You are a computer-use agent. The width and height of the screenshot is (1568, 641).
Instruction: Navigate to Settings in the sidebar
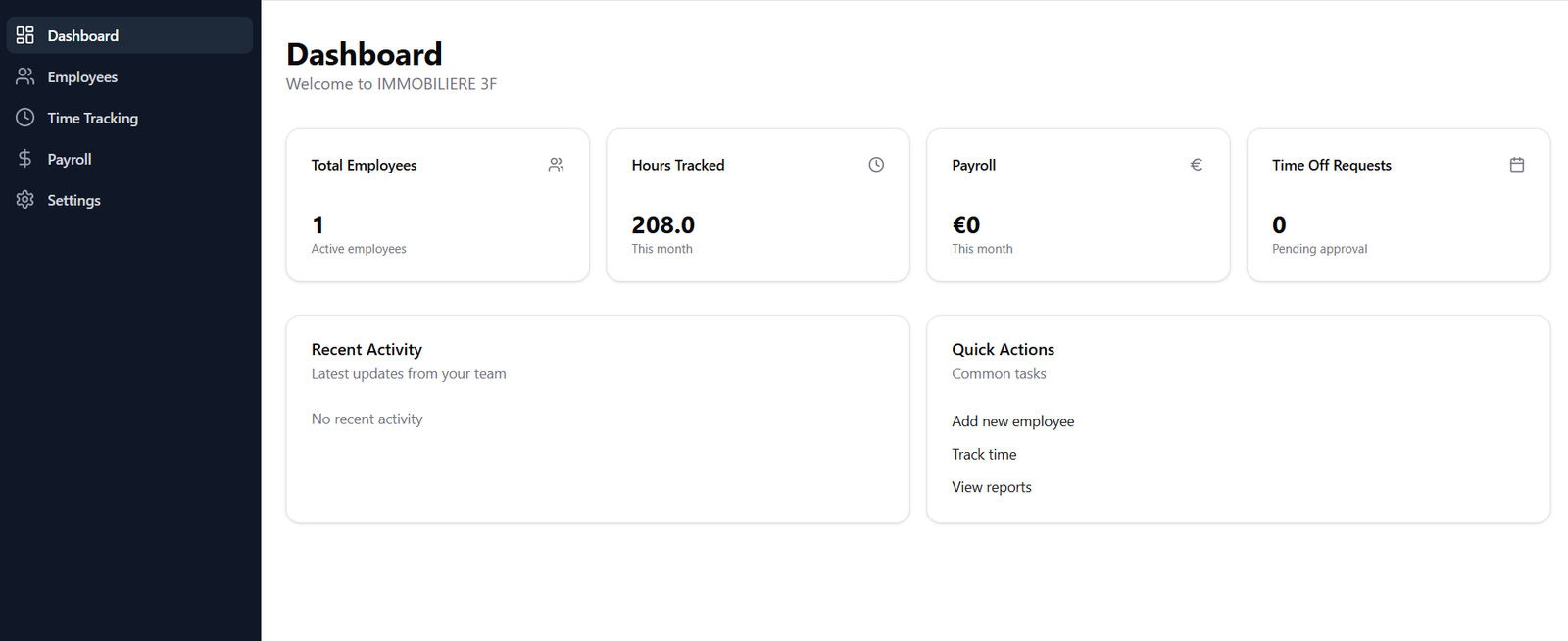[x=74, y=201]
